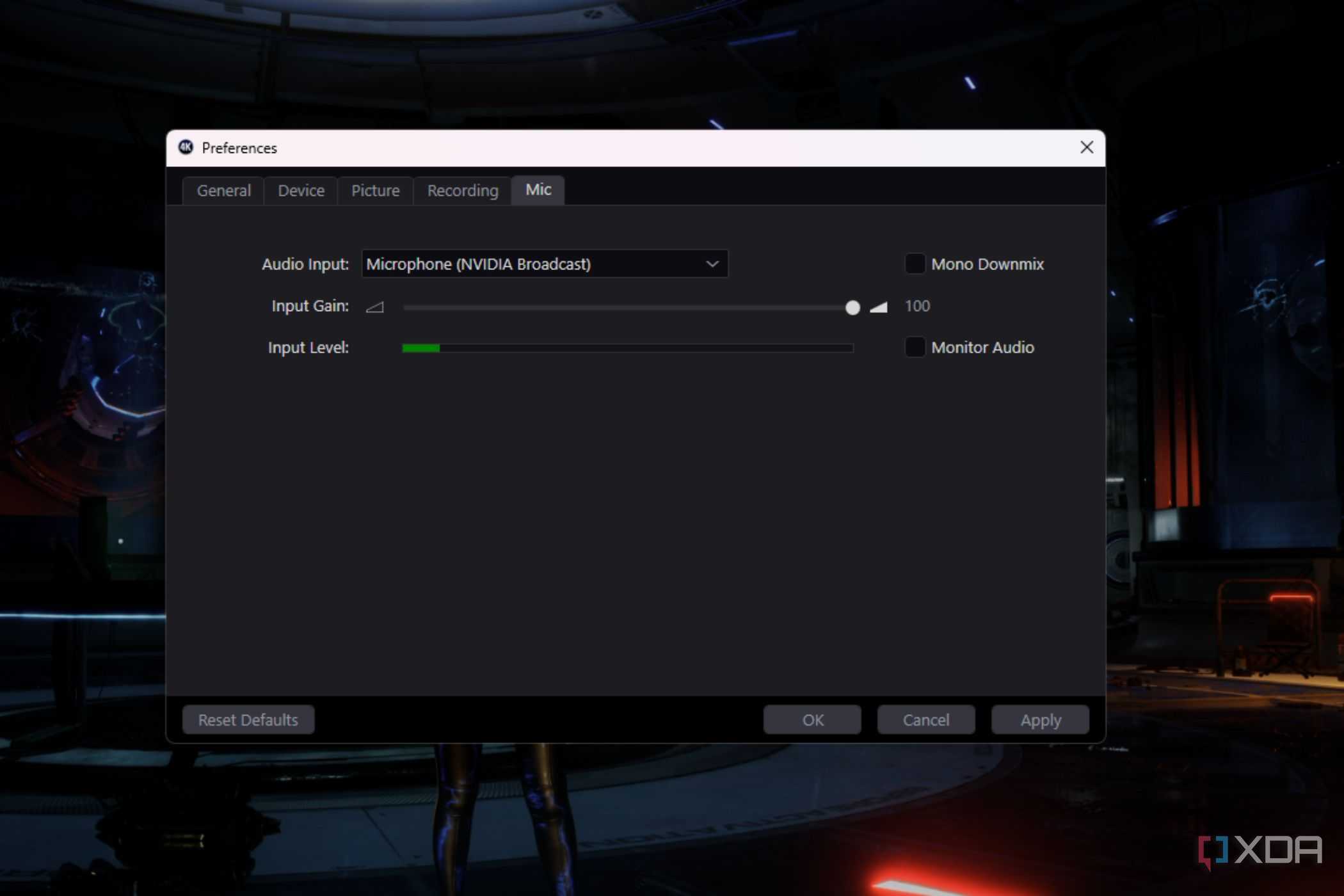This screenshot has width=1344, height=896.
Task: Switch to the General tab
Action: 223,191
